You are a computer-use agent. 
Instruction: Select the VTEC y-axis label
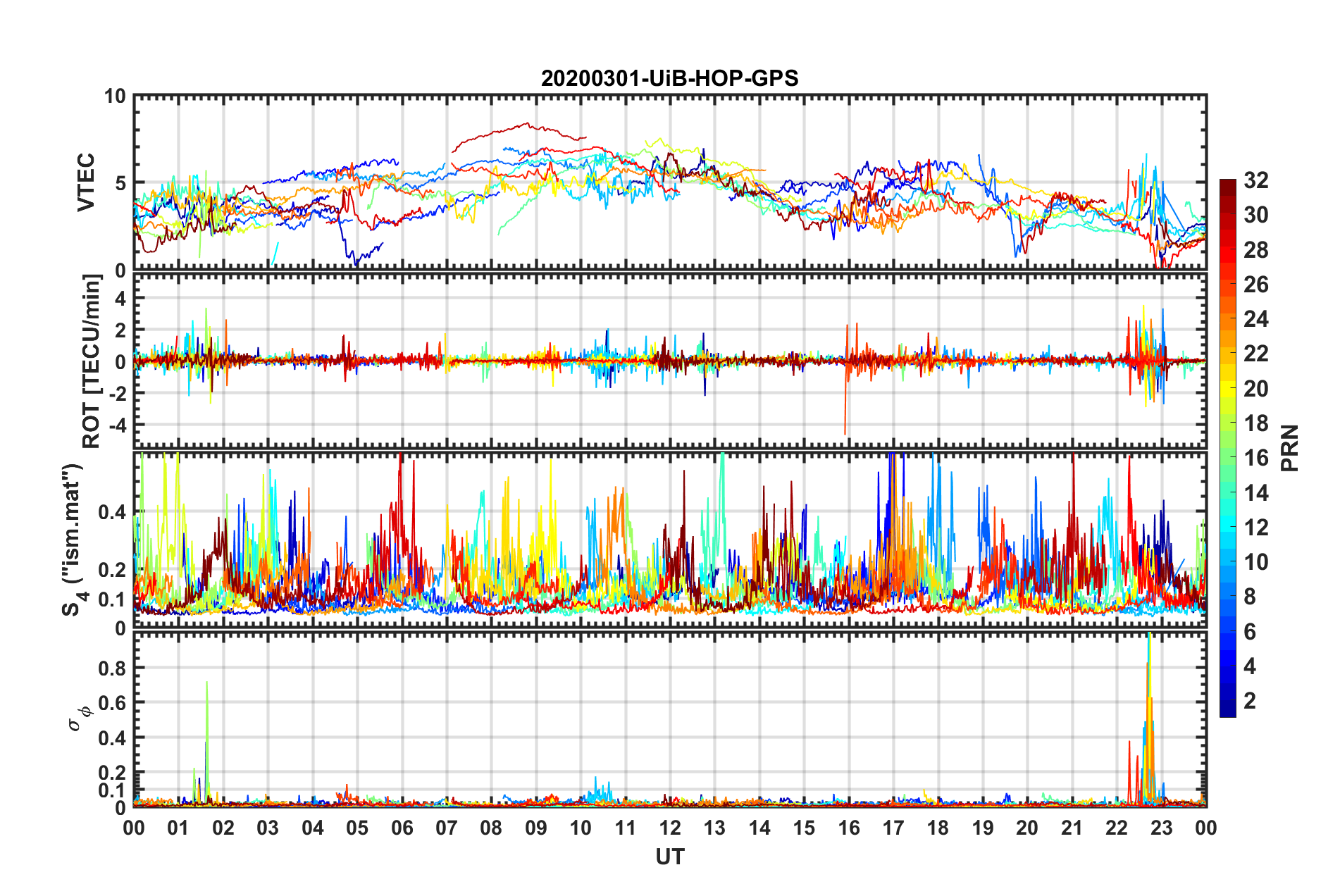pos(86,182)
